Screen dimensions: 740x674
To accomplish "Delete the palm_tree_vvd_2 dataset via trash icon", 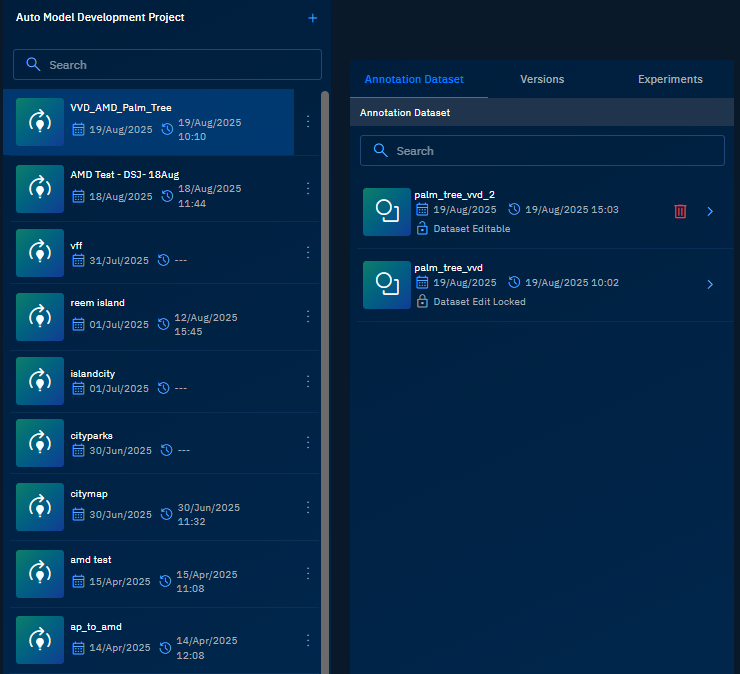I will [680, 211].
